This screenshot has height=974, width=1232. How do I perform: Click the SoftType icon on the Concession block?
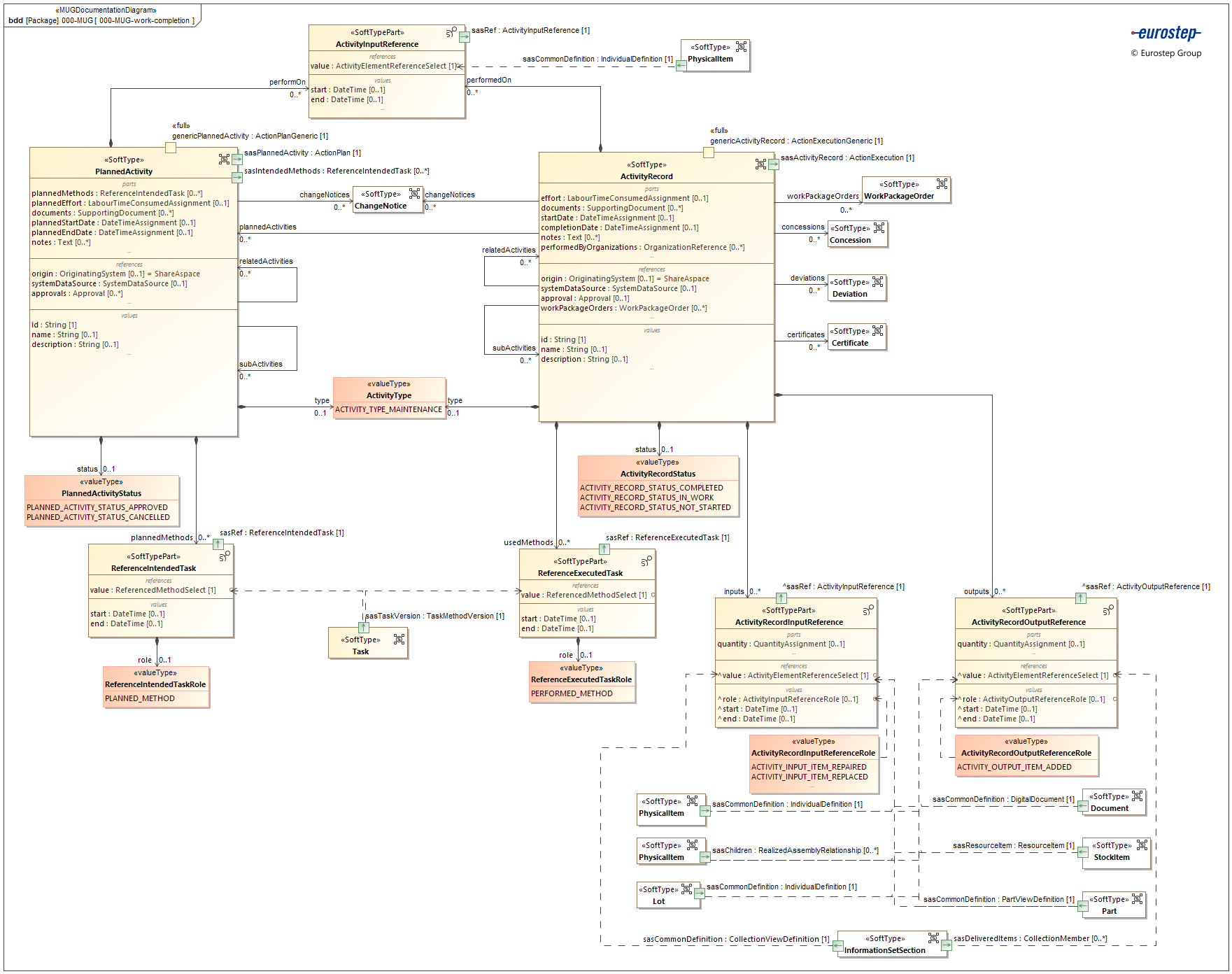tap(879, 227)
